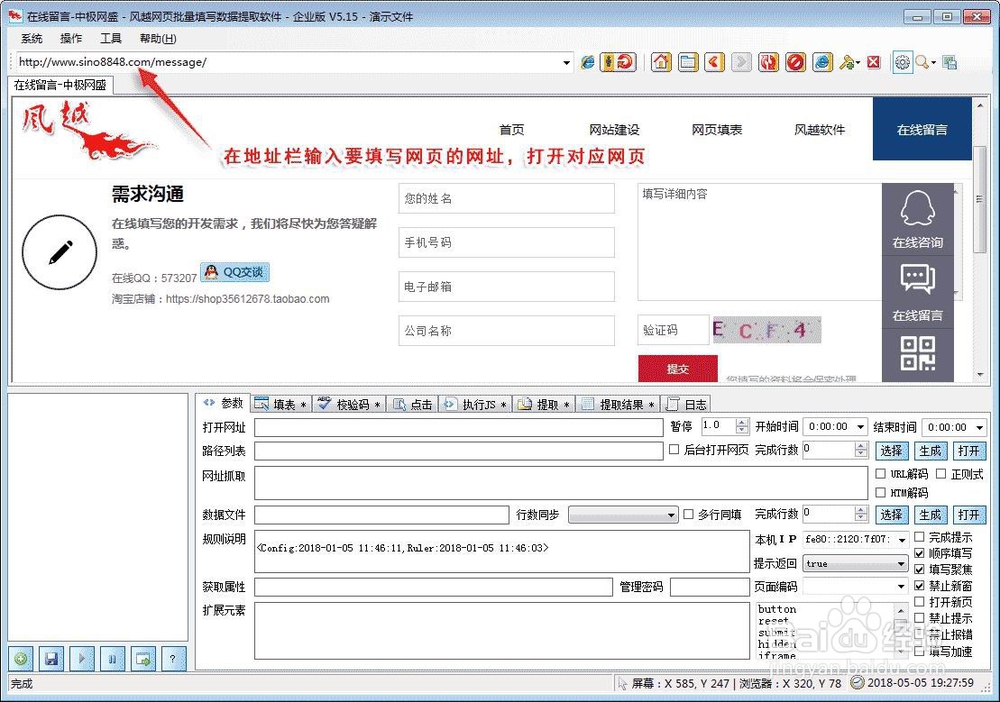
Task: Enable 正则式 checkbox
Action: click(941, 474)
